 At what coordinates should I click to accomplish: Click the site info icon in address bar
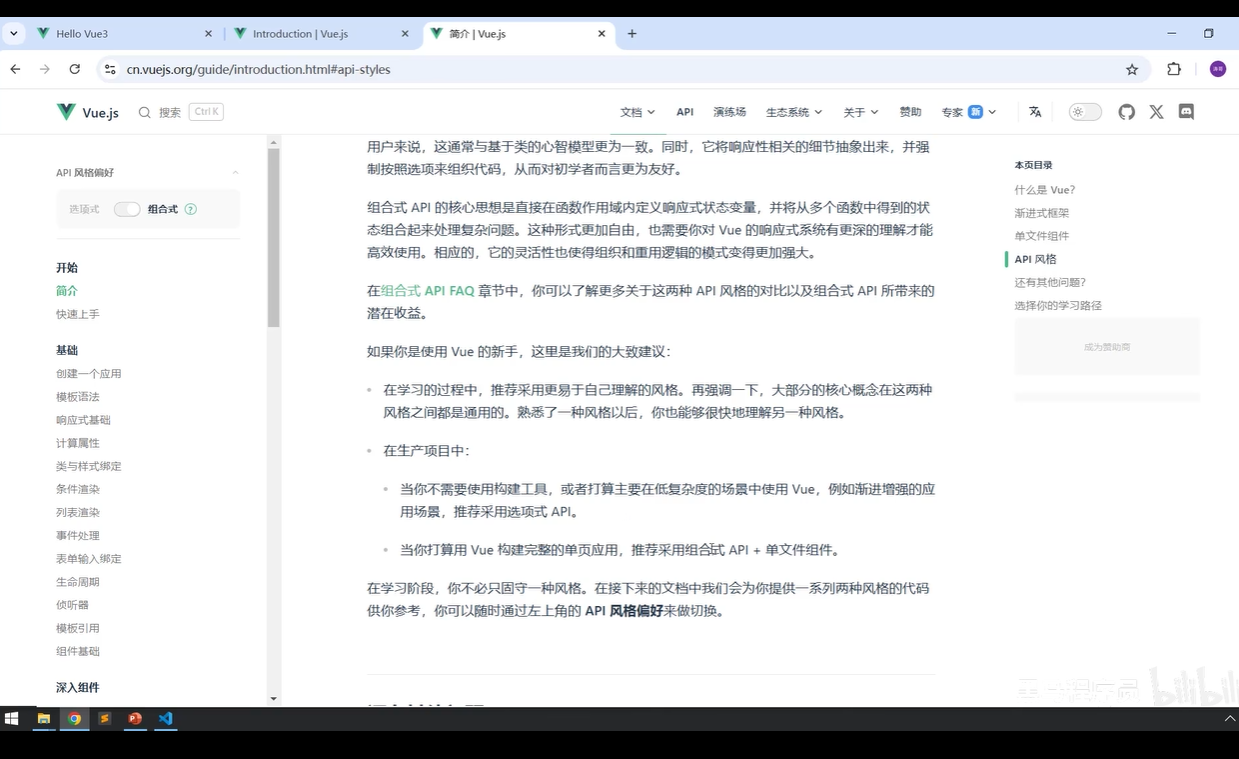tap(110, 69)
